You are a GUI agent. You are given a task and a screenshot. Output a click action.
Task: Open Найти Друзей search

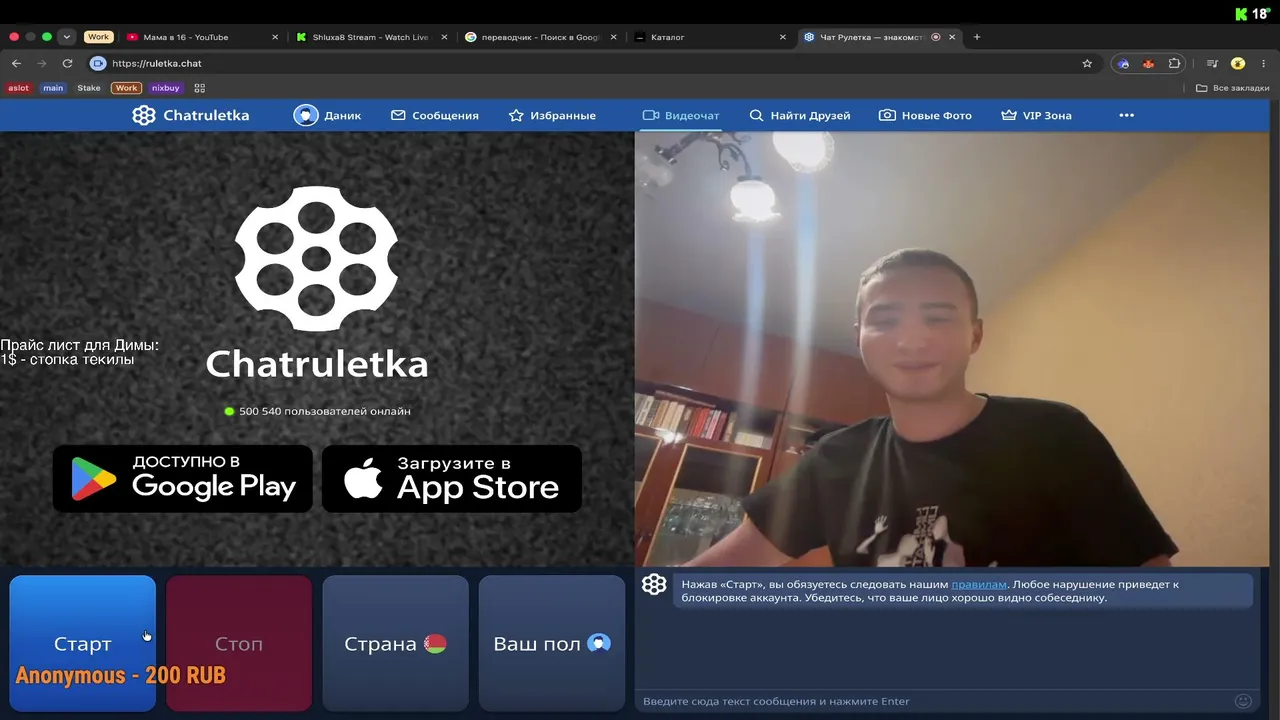(800, 115)
